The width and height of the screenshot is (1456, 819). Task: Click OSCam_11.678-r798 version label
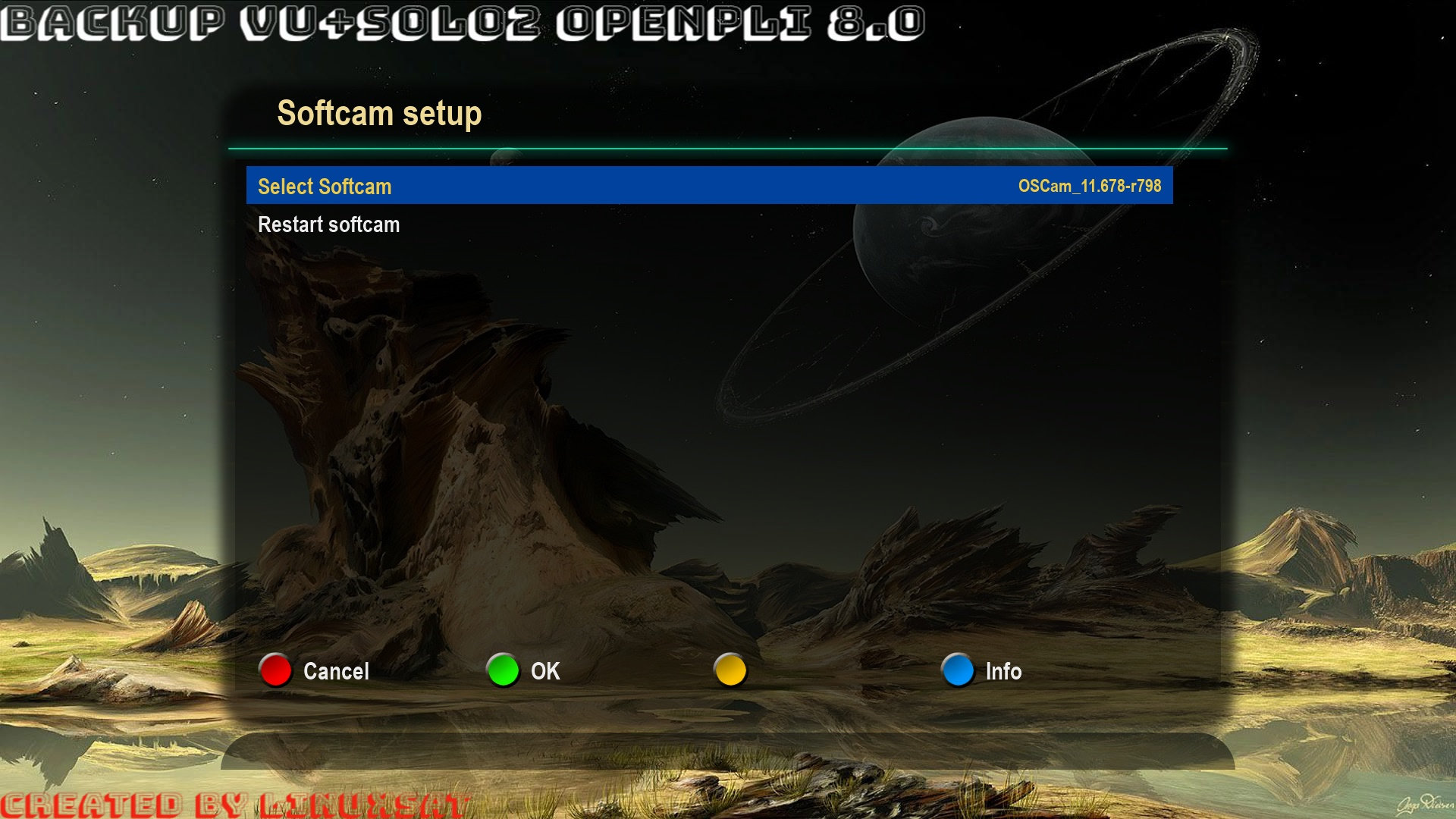1089,186
